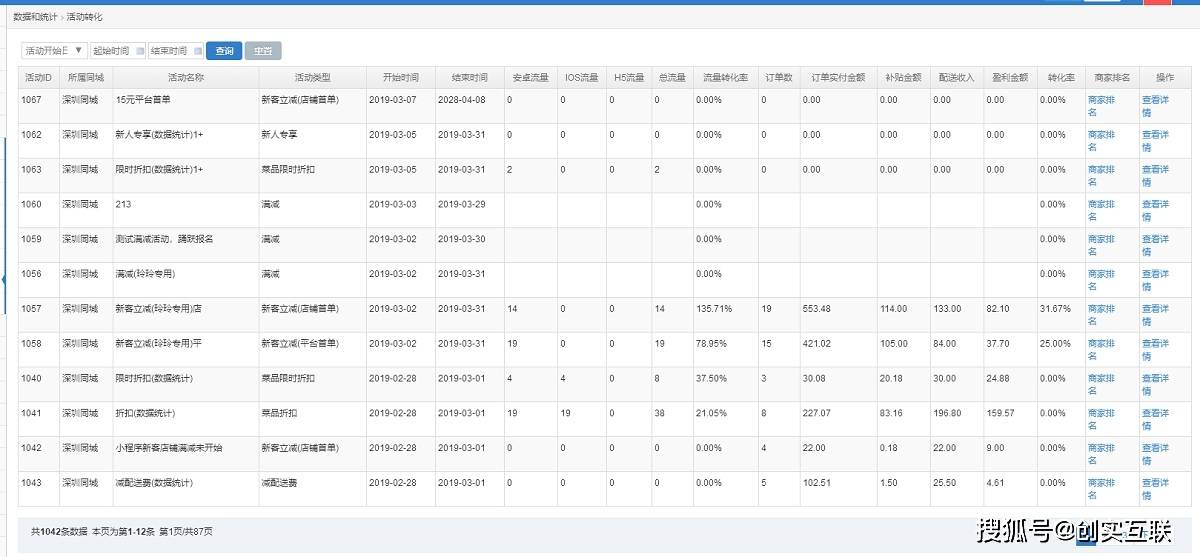Select activity name 测试满减活动，踊跃报名

pyautogui.click(x=164, y=239)
